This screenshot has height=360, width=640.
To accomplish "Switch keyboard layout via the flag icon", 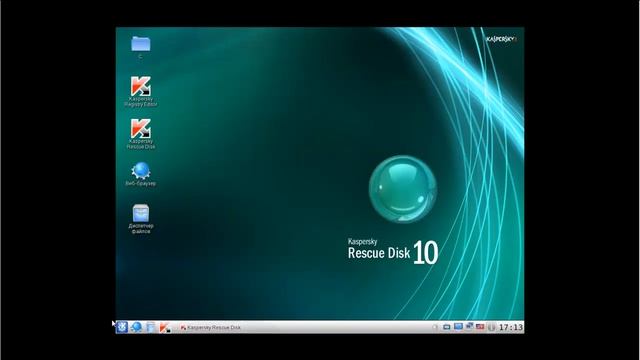I will click(x=480, y=327).
